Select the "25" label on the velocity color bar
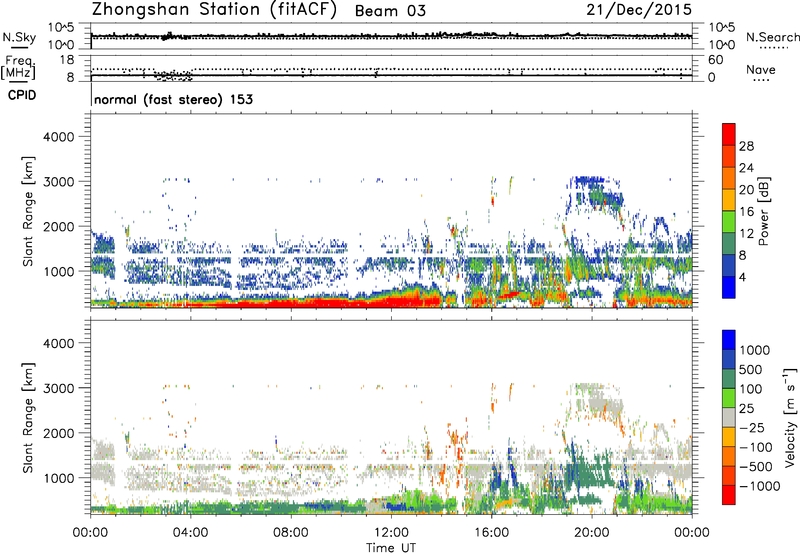This screenshot has width=800, height=554. [746, 408]
